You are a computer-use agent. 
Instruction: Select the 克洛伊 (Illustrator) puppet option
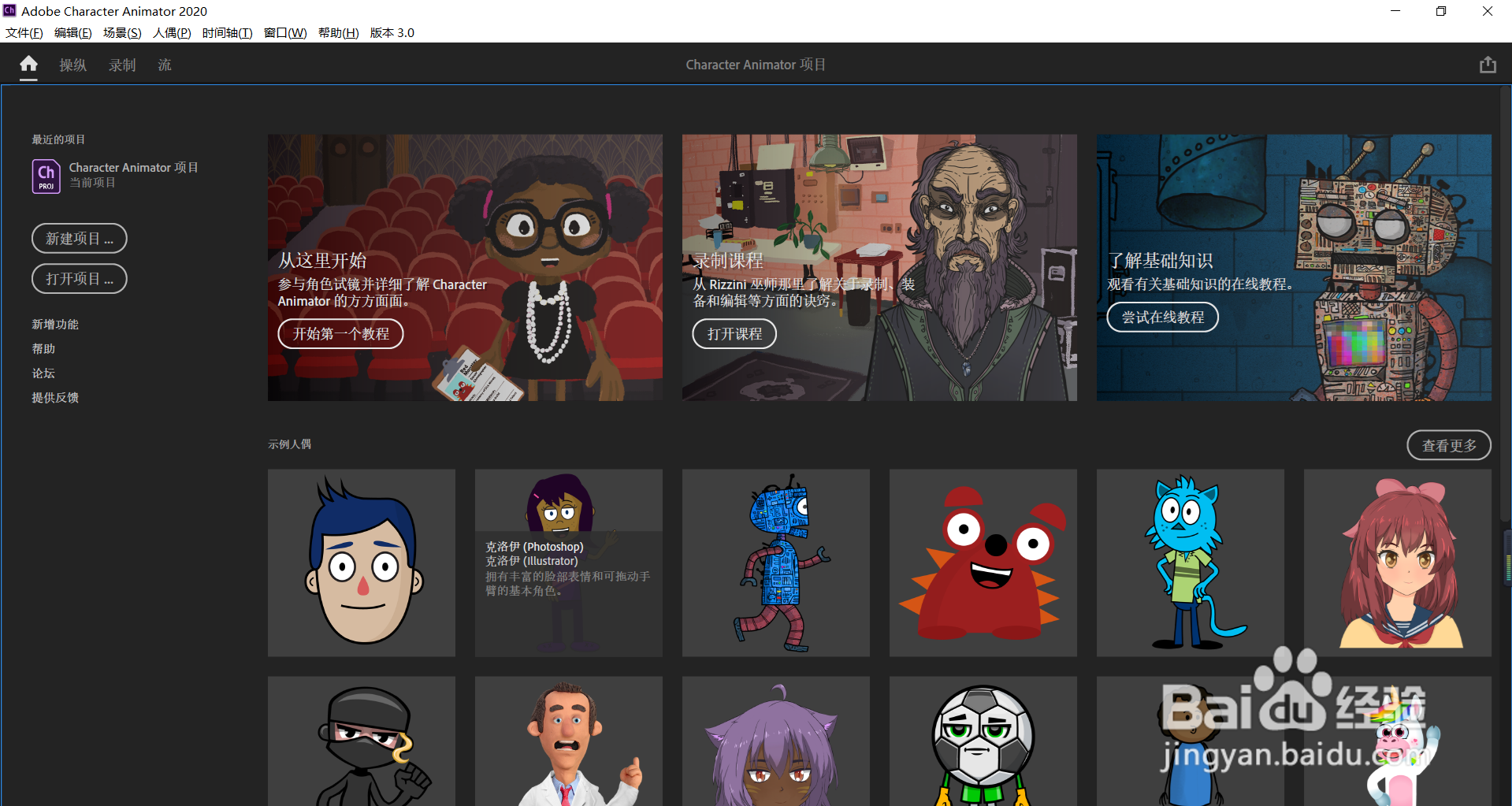[x=532, y=560]
